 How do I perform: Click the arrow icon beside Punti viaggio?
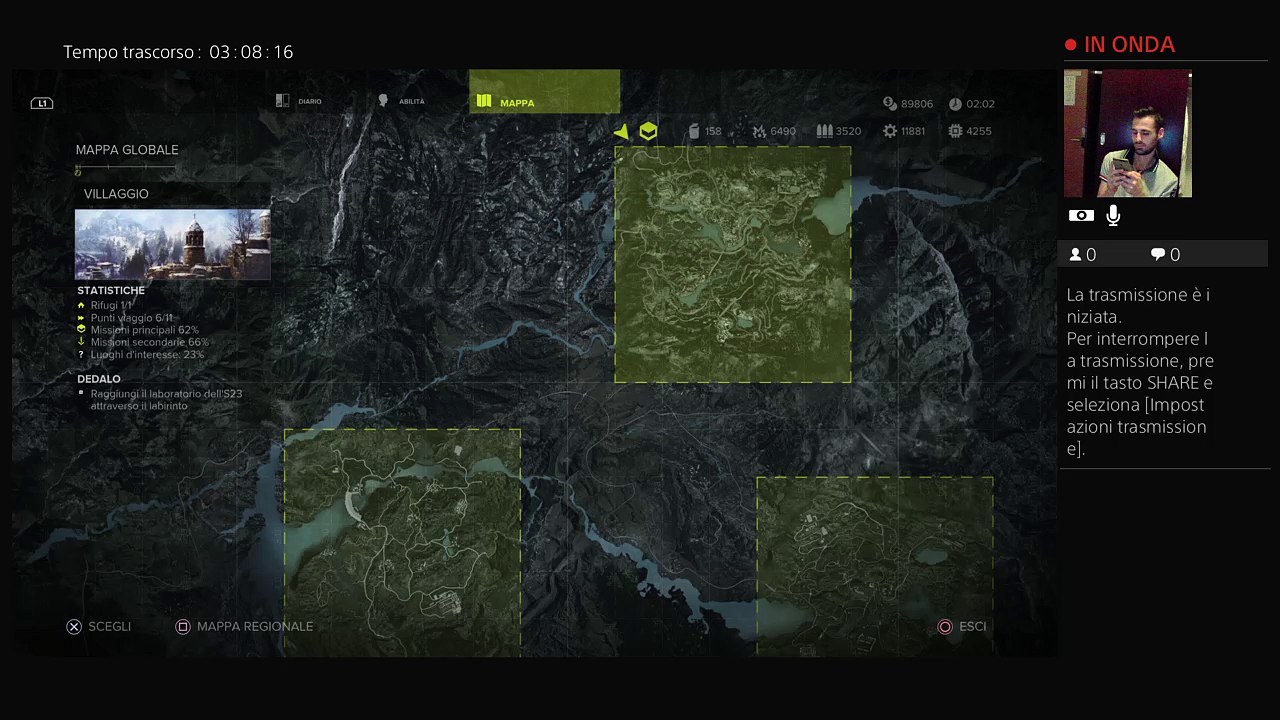point(81,317)
